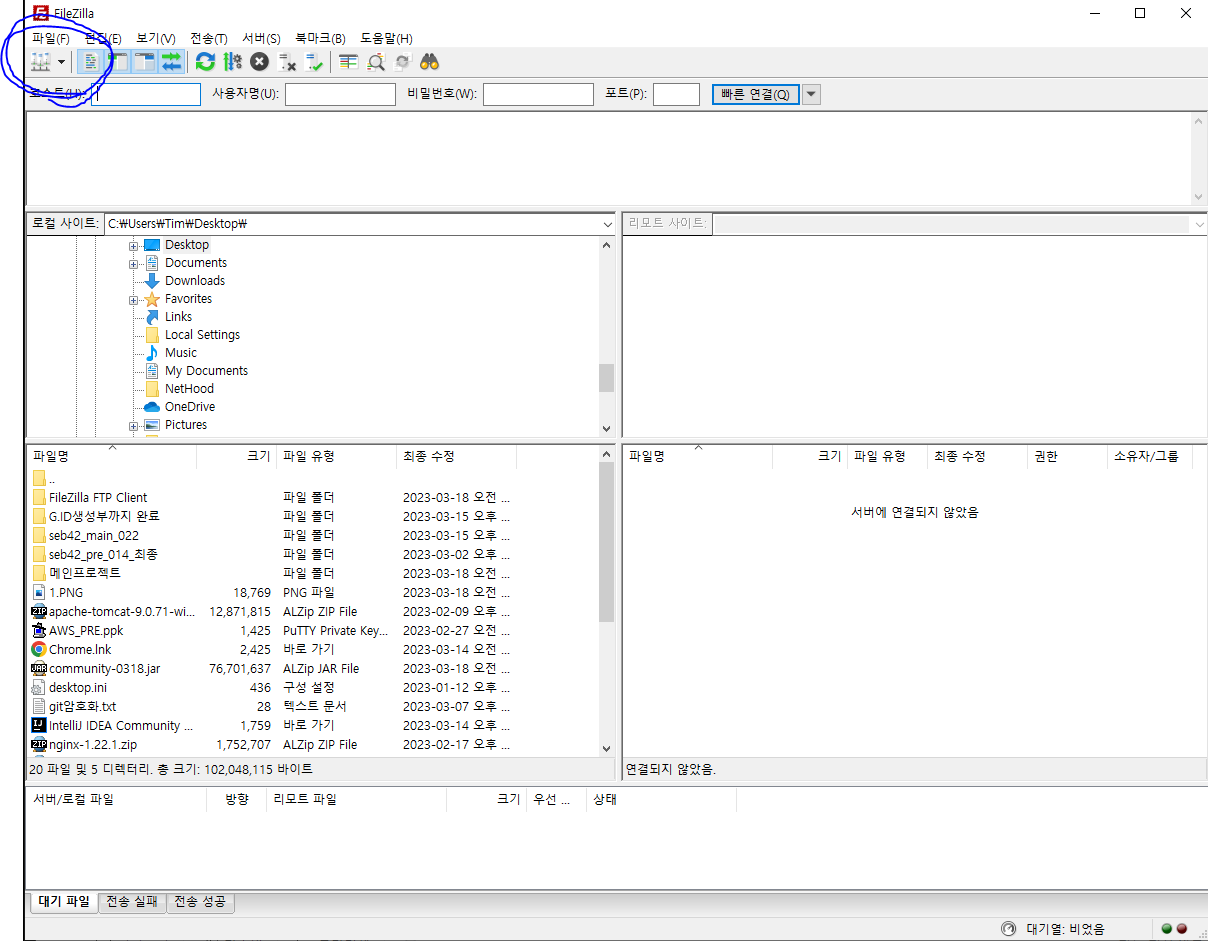Open the 편집(E) menu
1208x941 pixels.
[103, 38]
